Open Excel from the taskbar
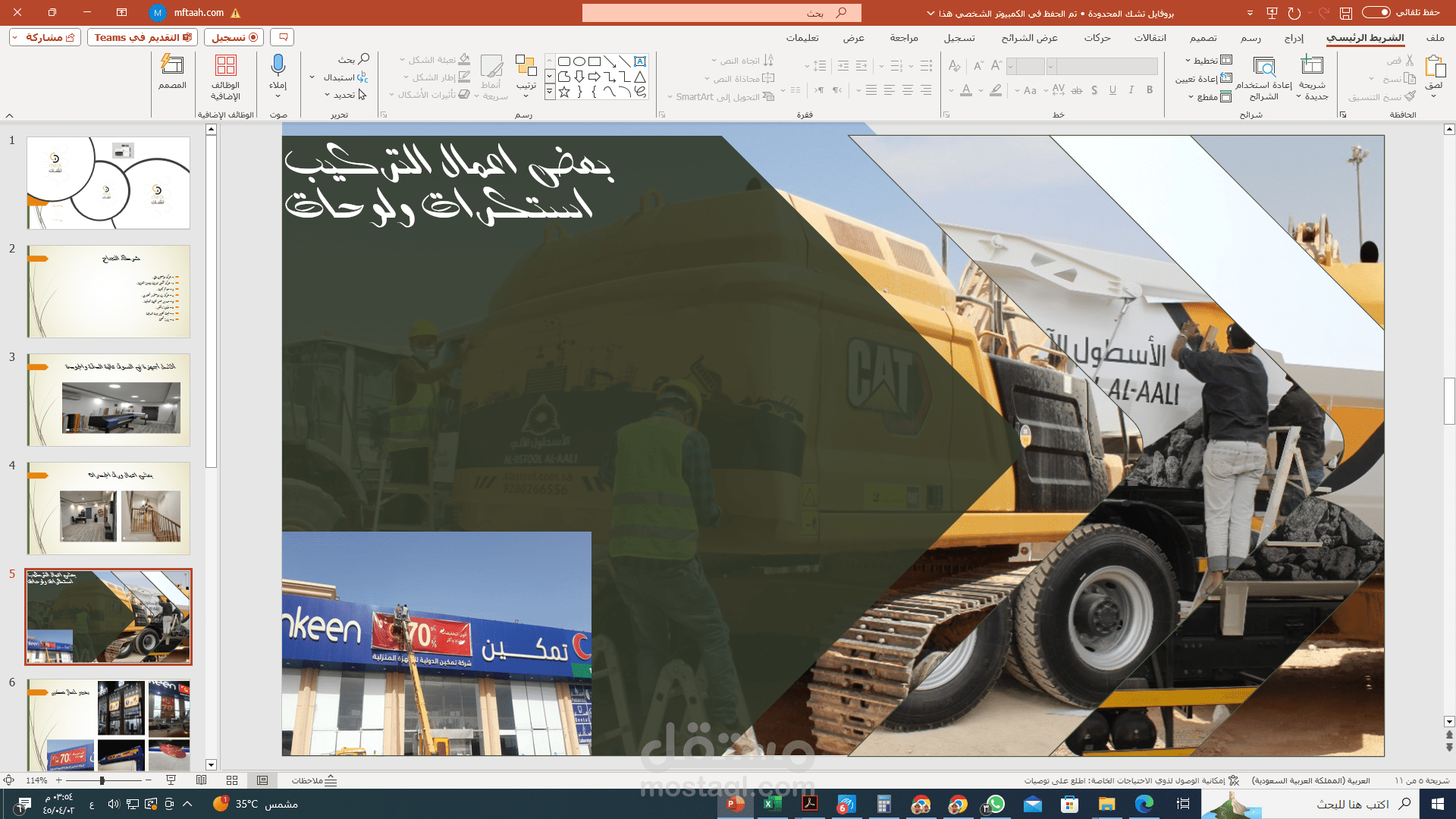This screenshot has width=1456, height=819. [772, 804]
